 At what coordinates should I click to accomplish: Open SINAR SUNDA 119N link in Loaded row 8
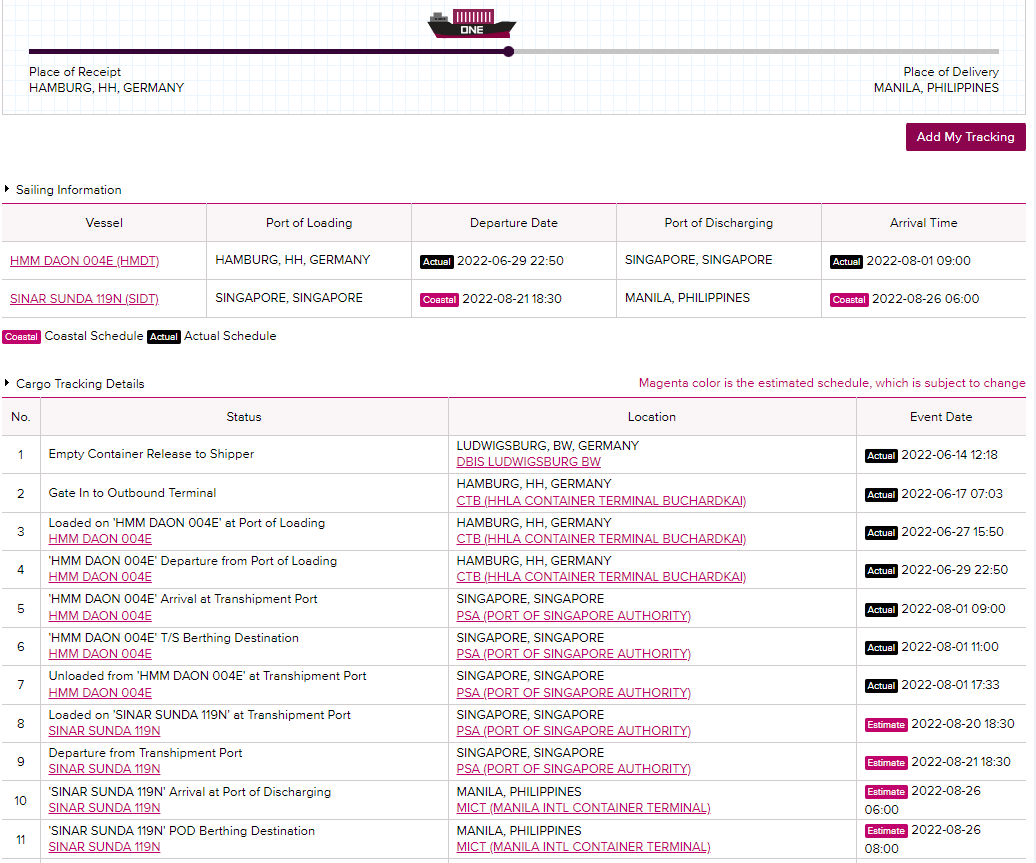click(x=104, y=731)
